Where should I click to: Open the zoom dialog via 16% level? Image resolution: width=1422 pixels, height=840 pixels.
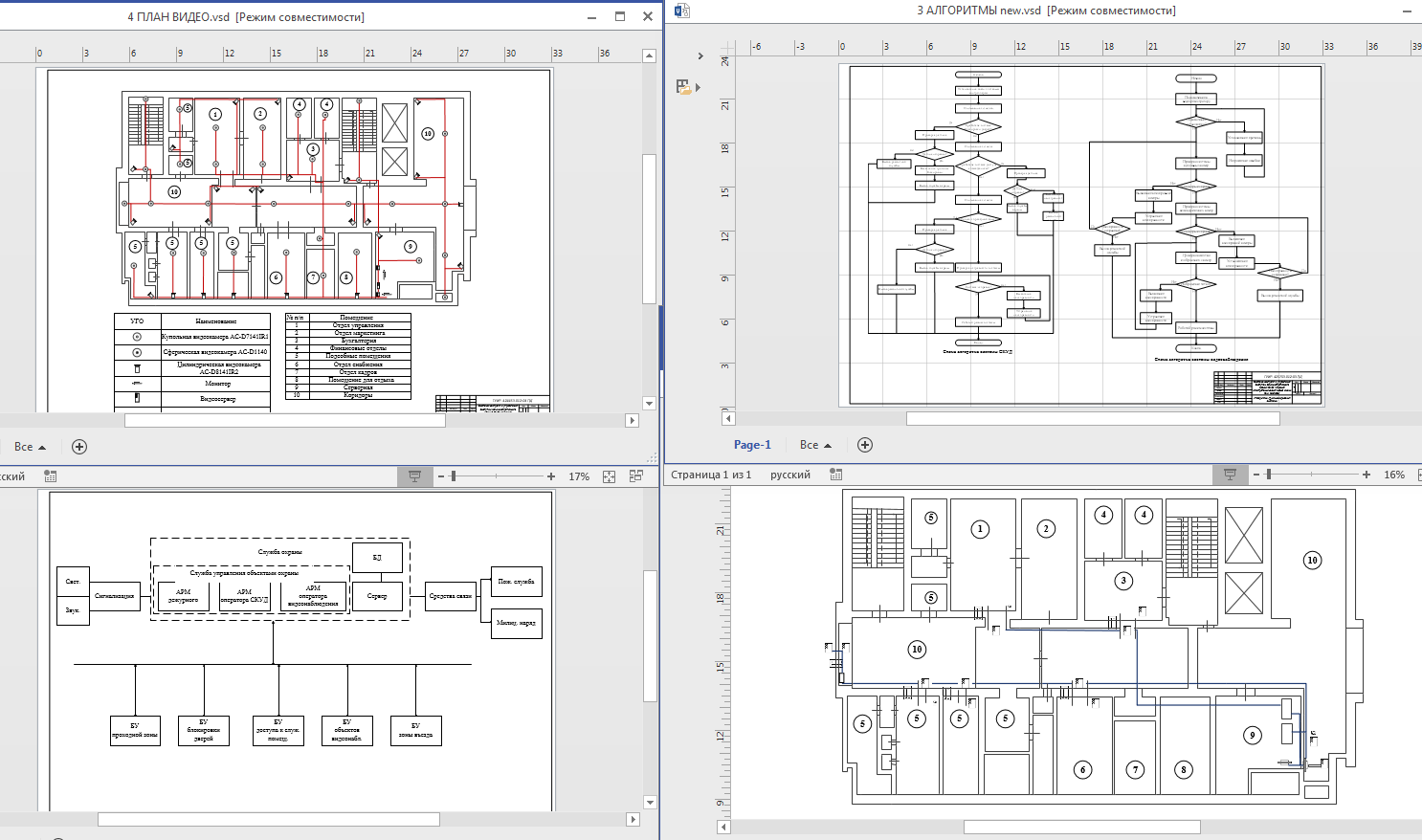1394,475
